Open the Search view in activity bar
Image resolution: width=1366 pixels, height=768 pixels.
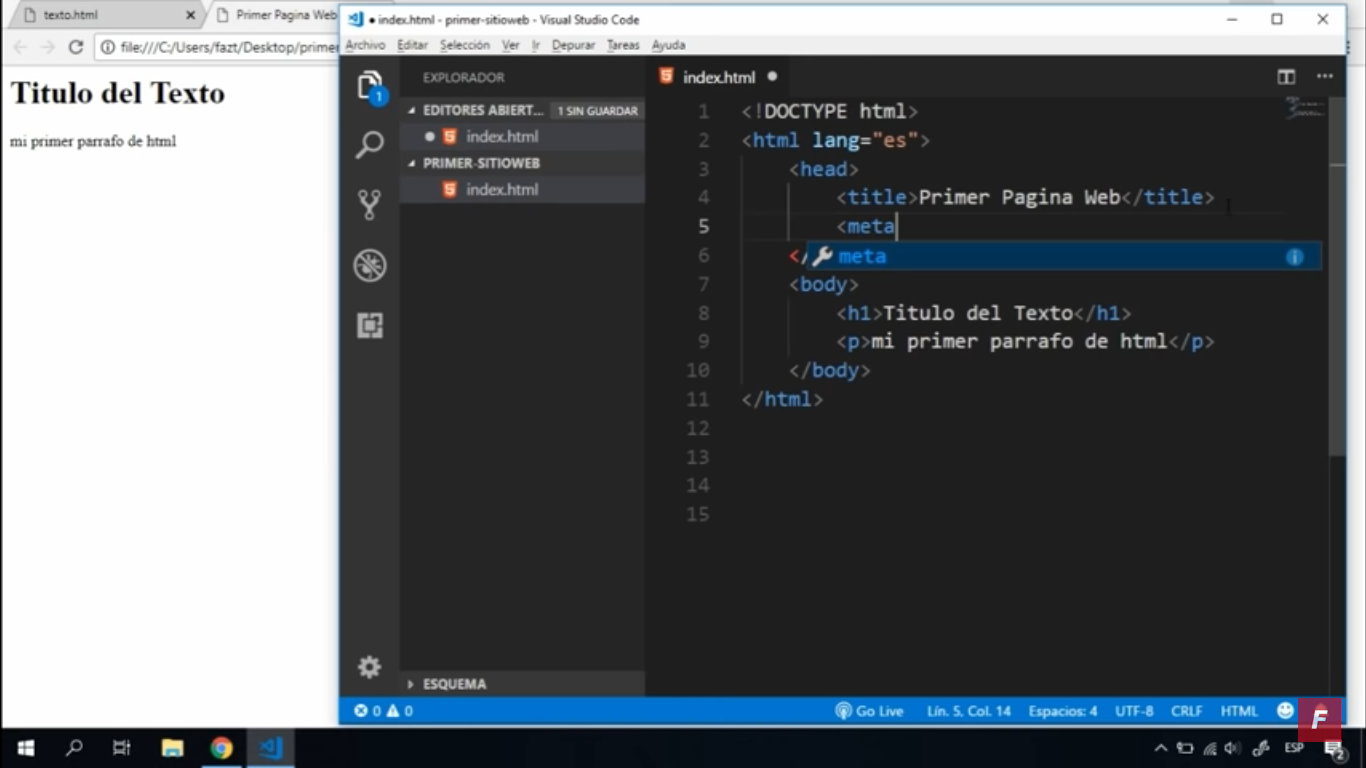370,145
